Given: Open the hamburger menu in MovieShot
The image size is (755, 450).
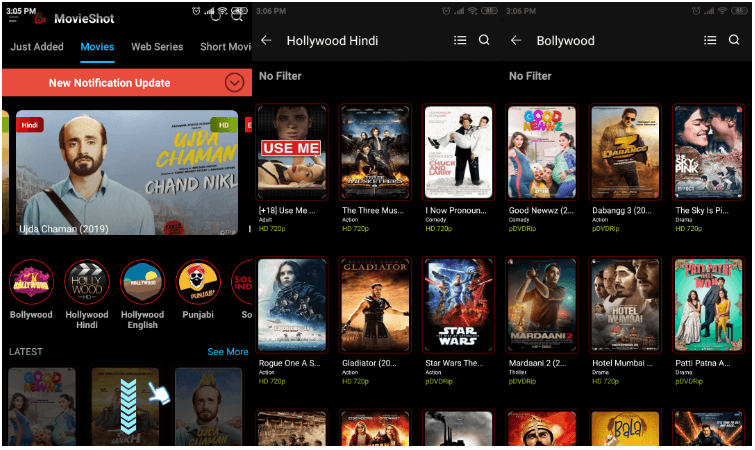Looking at the screenshot, I should [13, 19].
